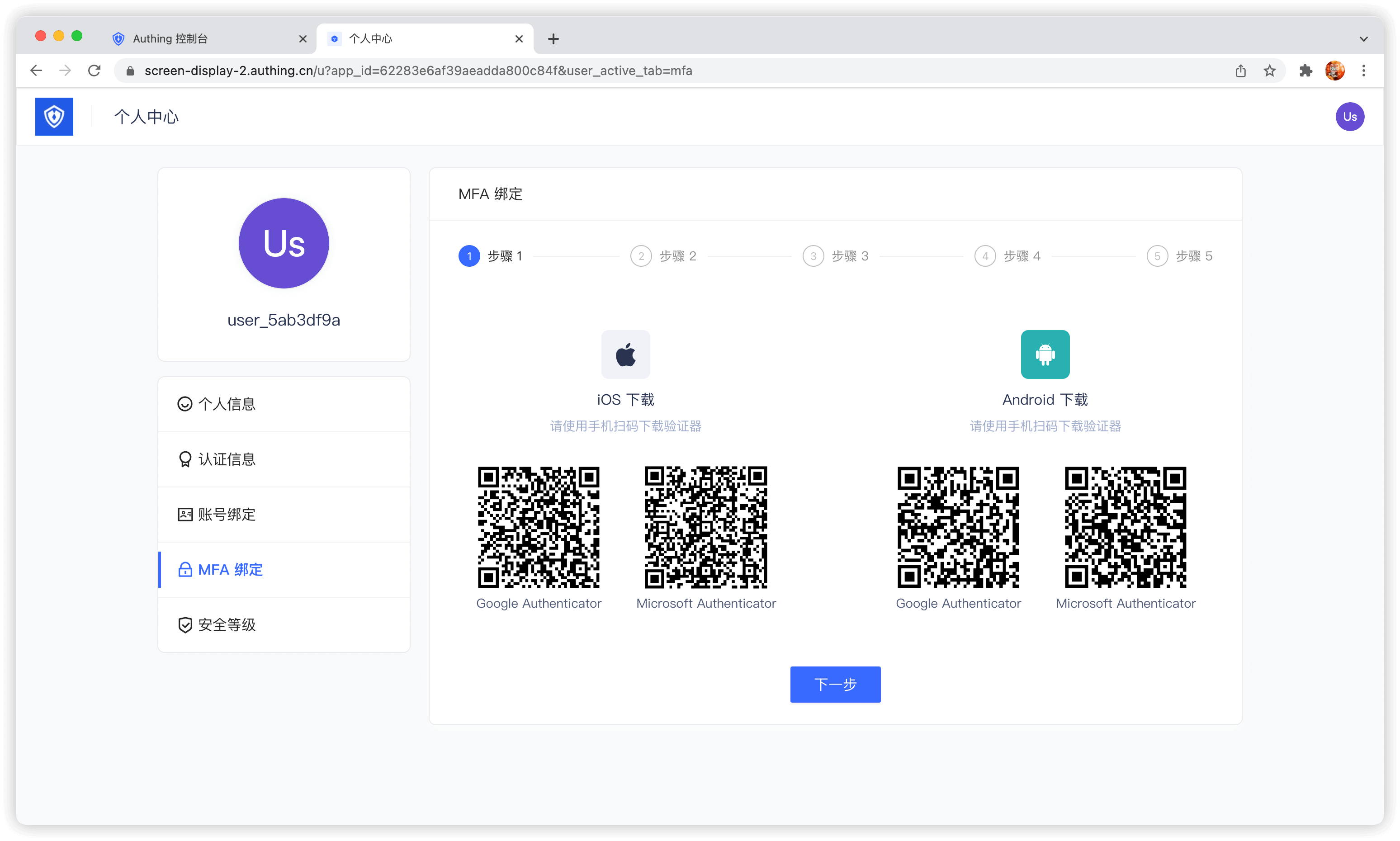The height and width of the screenshot is (841, 1400).
Task: Click the Authing shield logo
Action: coord(54,117)
